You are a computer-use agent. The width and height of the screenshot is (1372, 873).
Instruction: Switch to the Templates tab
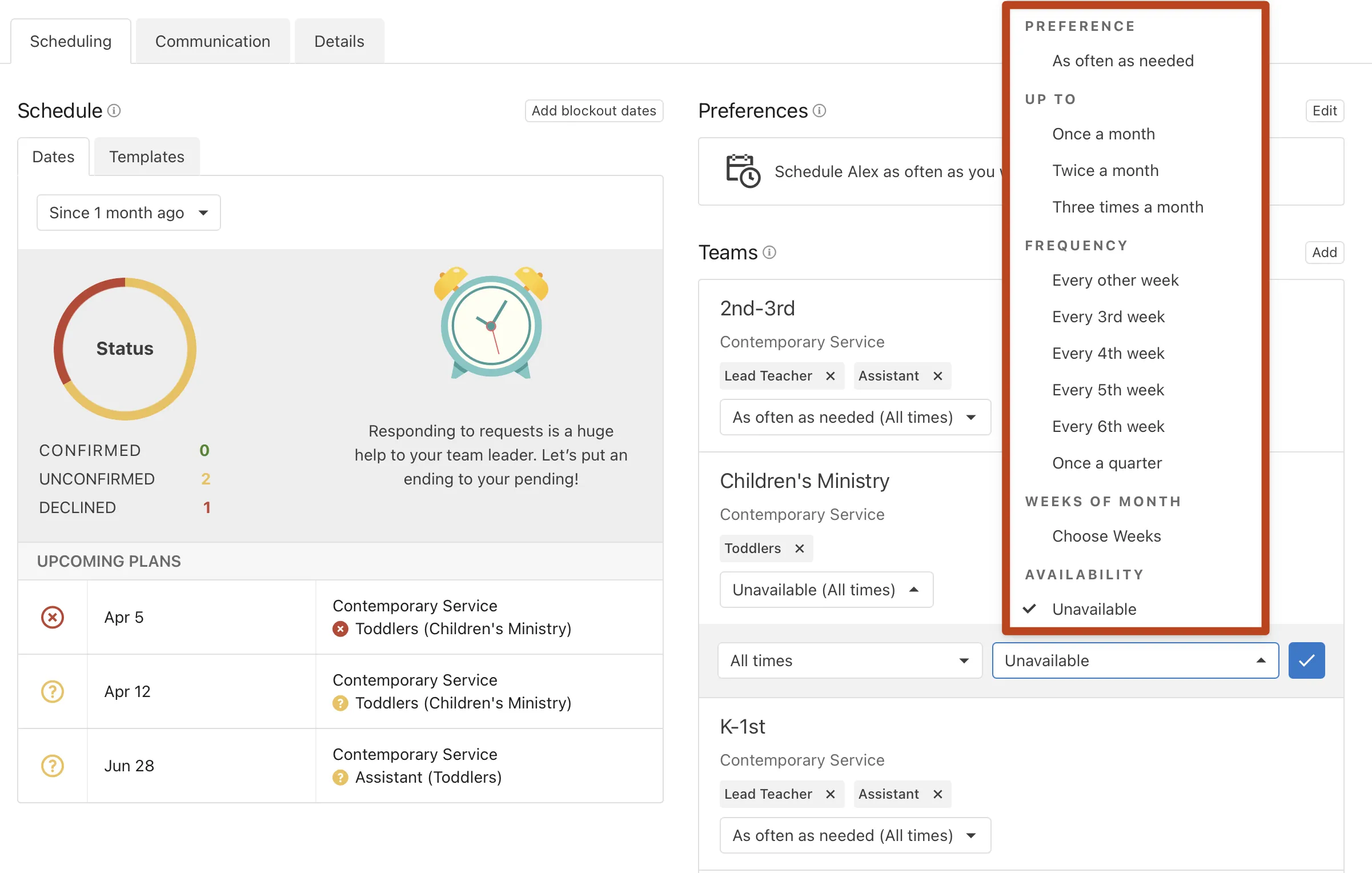(x=146, y=156)
